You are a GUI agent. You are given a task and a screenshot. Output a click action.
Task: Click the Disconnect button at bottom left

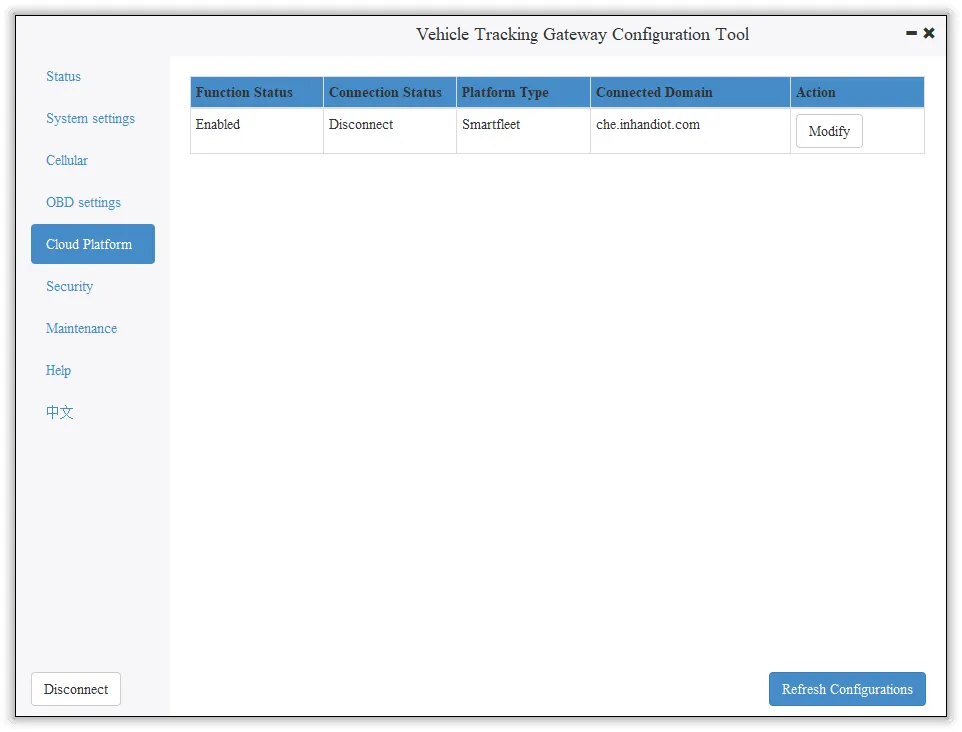click(x=76, y=689)
